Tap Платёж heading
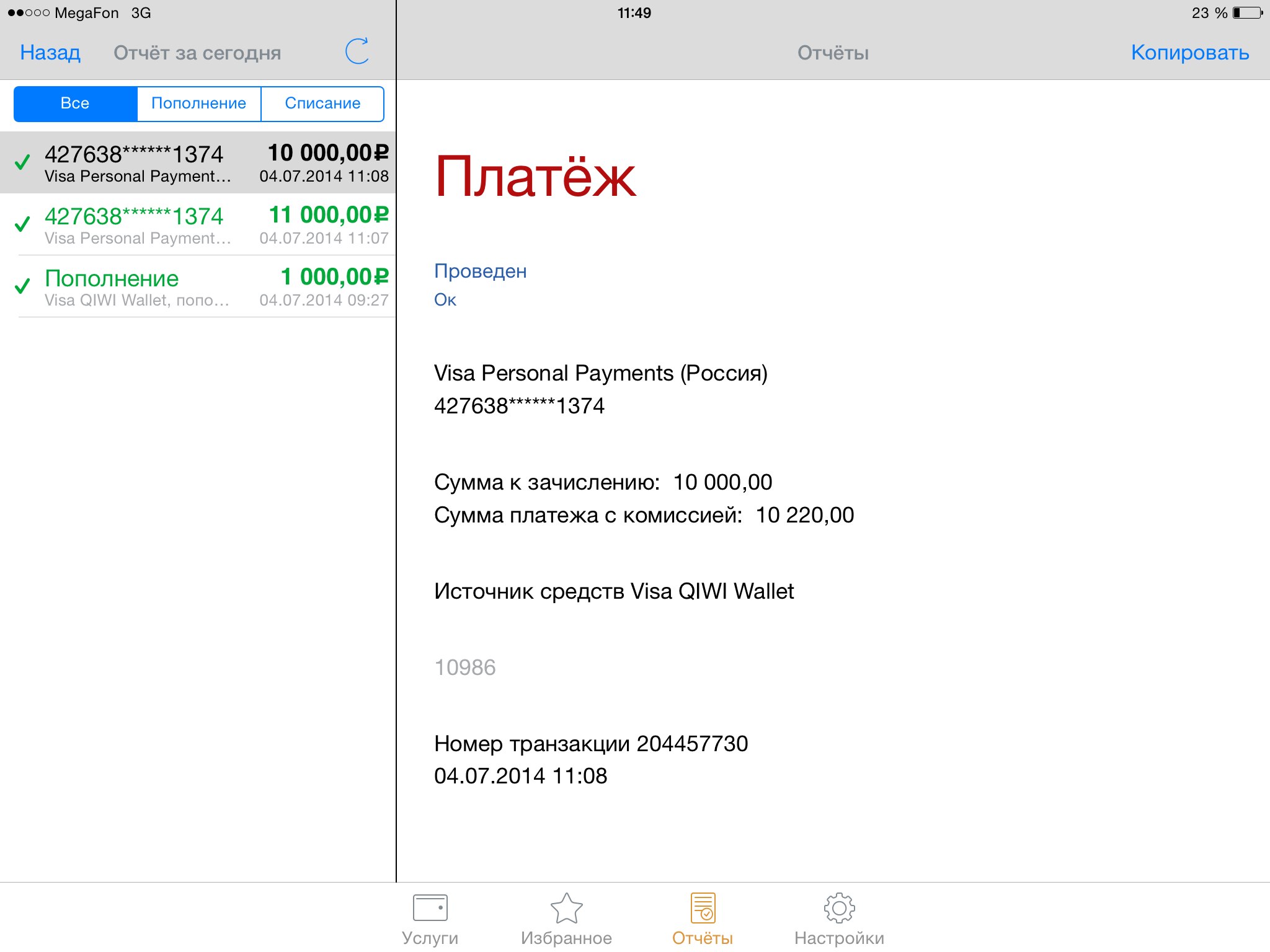This screenshot has height=952, width=1270. coord(535,177)
